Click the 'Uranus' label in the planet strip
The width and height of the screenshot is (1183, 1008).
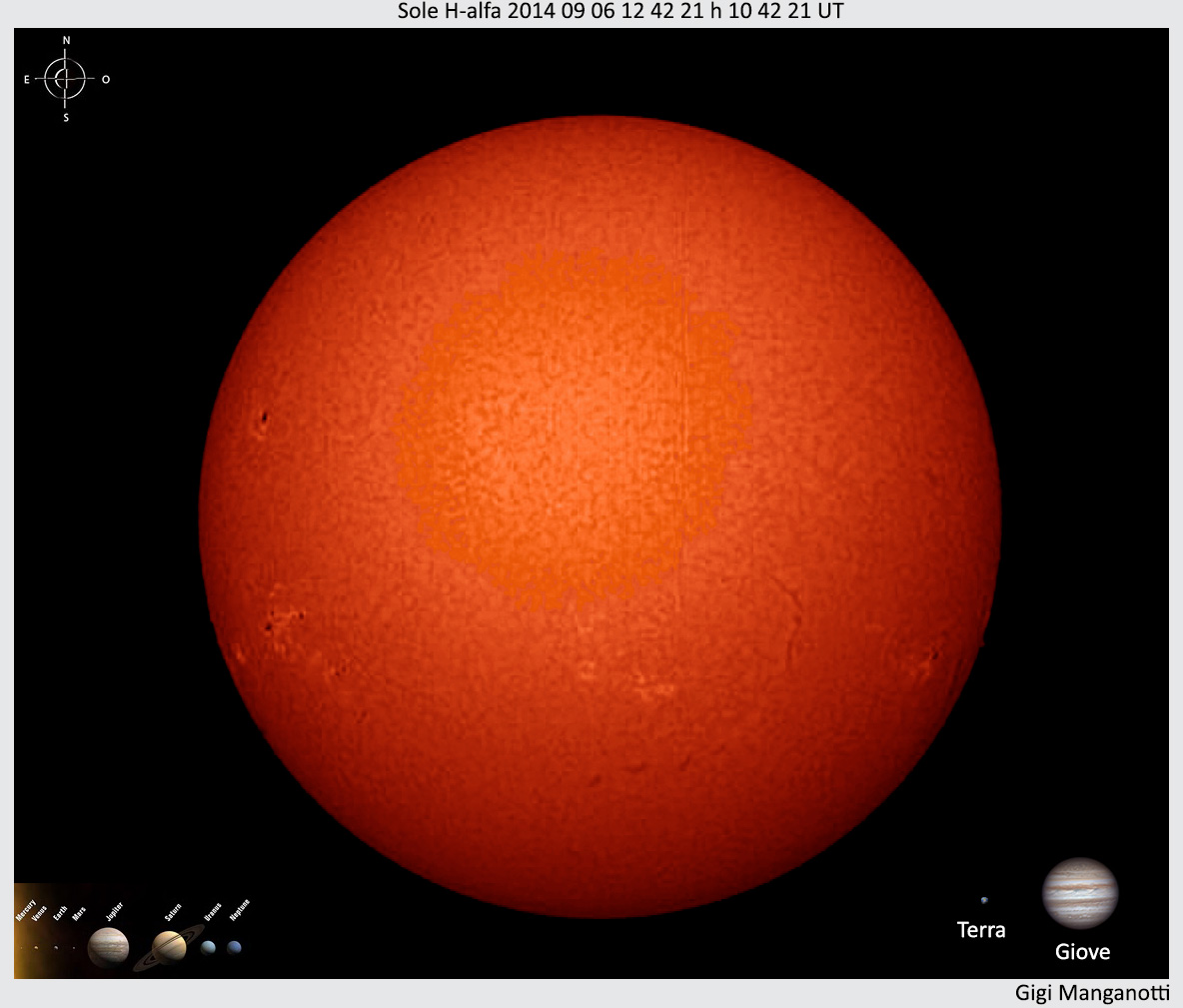213,911
